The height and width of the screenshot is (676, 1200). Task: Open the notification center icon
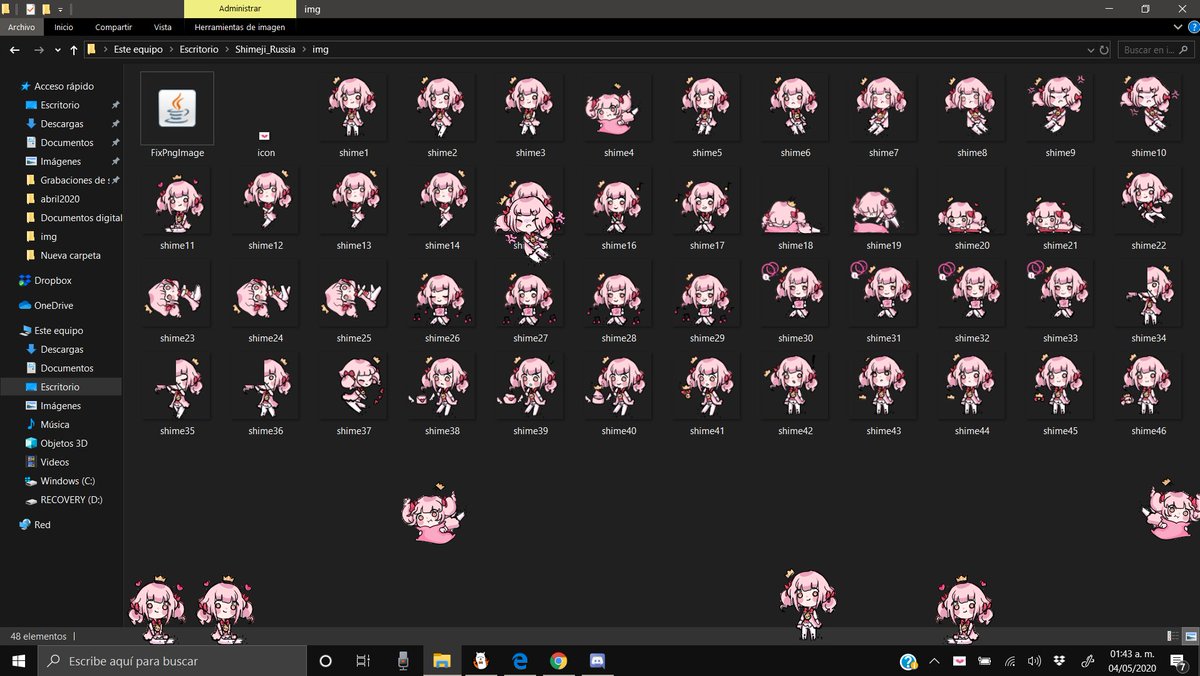click(1179, 661)
